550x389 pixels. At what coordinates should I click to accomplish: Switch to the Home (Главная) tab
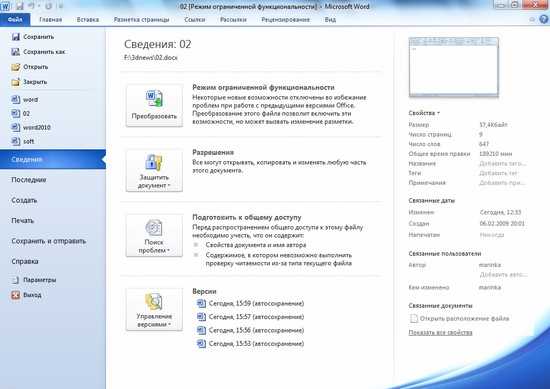[x=51, y=20]
